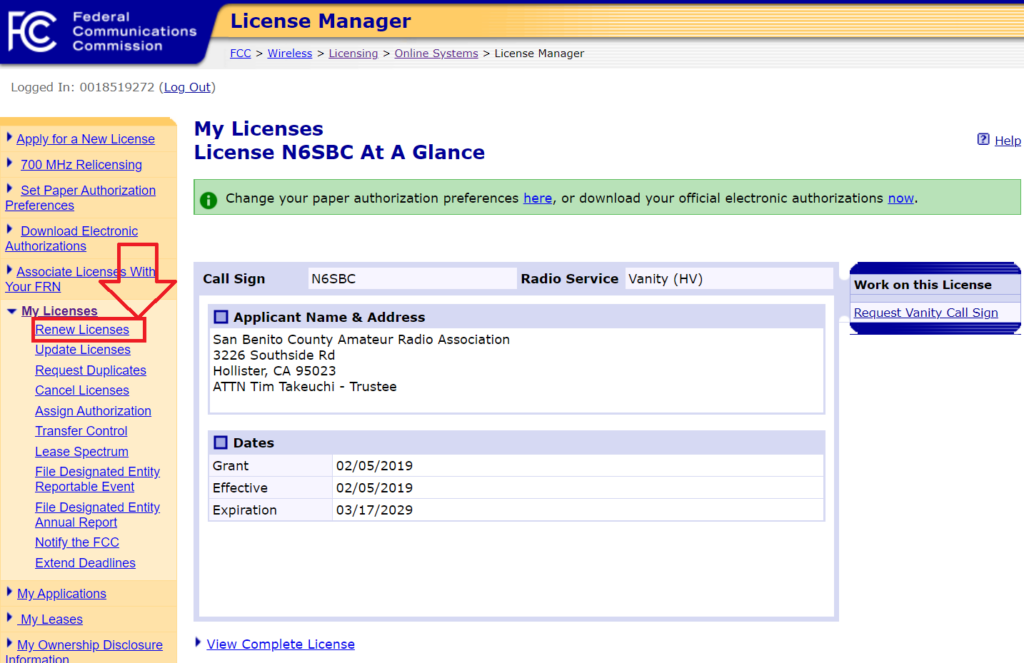Click the Logged In FRN number 0018519272
The height and width of the screenshot is (663, 1024).
coord(117,88)
